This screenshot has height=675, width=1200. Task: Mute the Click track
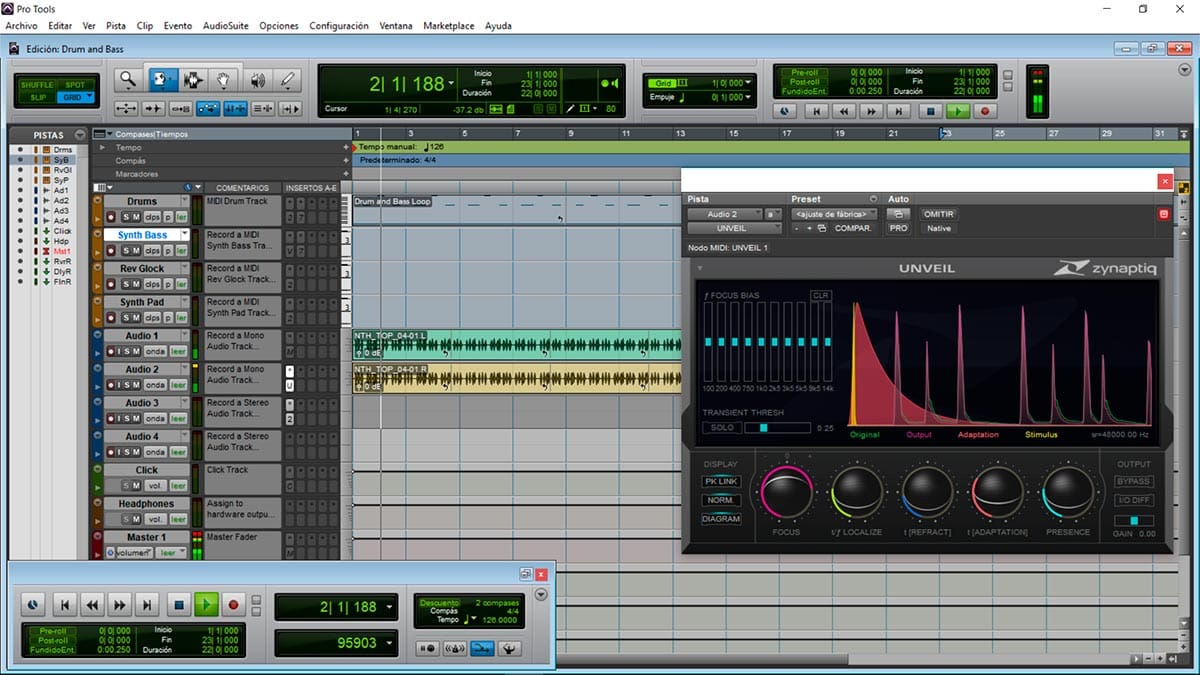point(135,486)
